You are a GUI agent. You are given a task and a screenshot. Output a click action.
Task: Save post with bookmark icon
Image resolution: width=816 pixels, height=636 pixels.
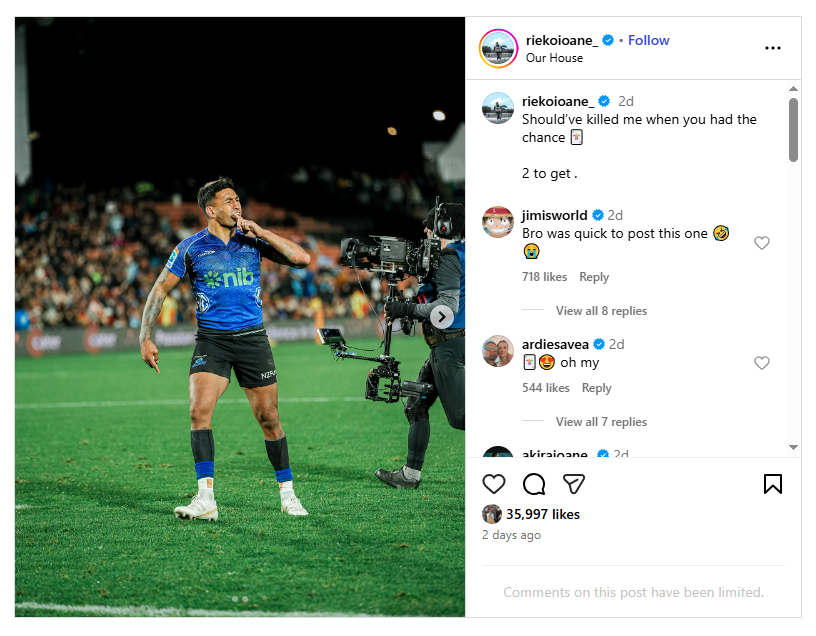(772, 484)
